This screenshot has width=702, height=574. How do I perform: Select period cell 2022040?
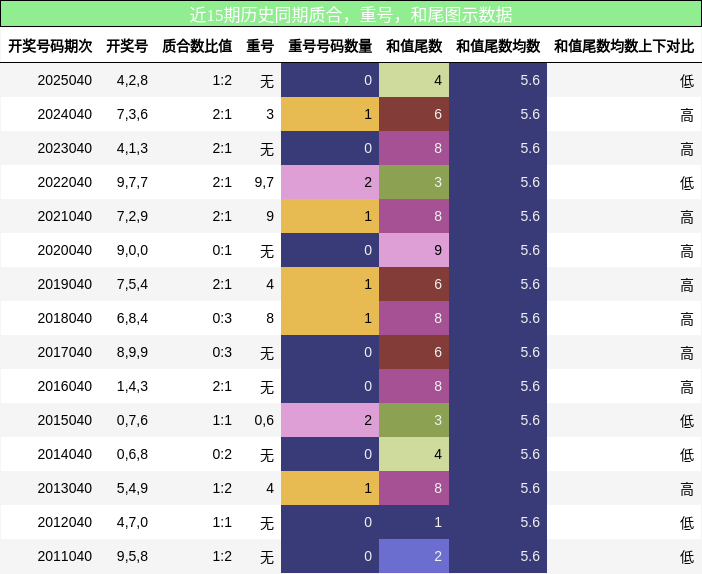click(x=64, y=182)
